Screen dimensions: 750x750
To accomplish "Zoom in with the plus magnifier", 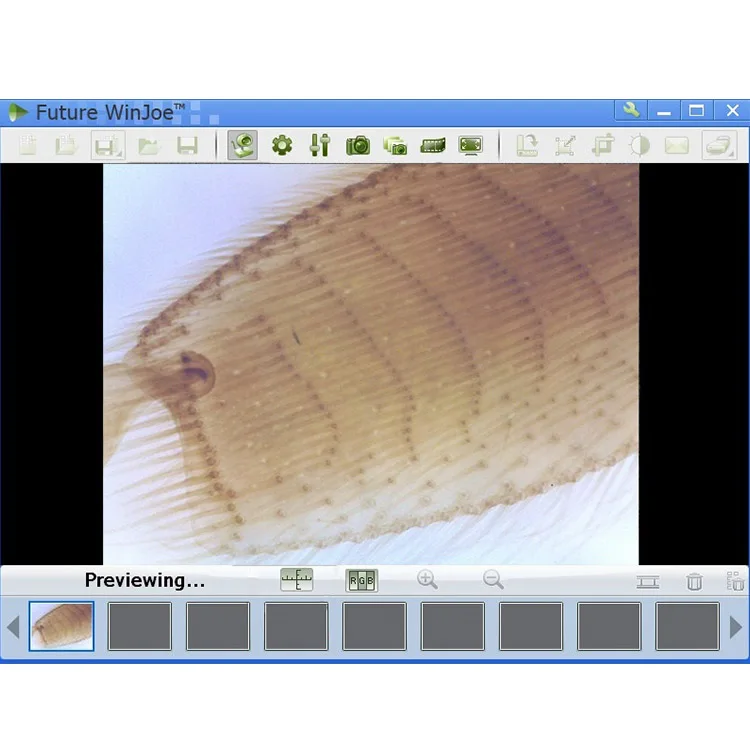I will (427, 580).
